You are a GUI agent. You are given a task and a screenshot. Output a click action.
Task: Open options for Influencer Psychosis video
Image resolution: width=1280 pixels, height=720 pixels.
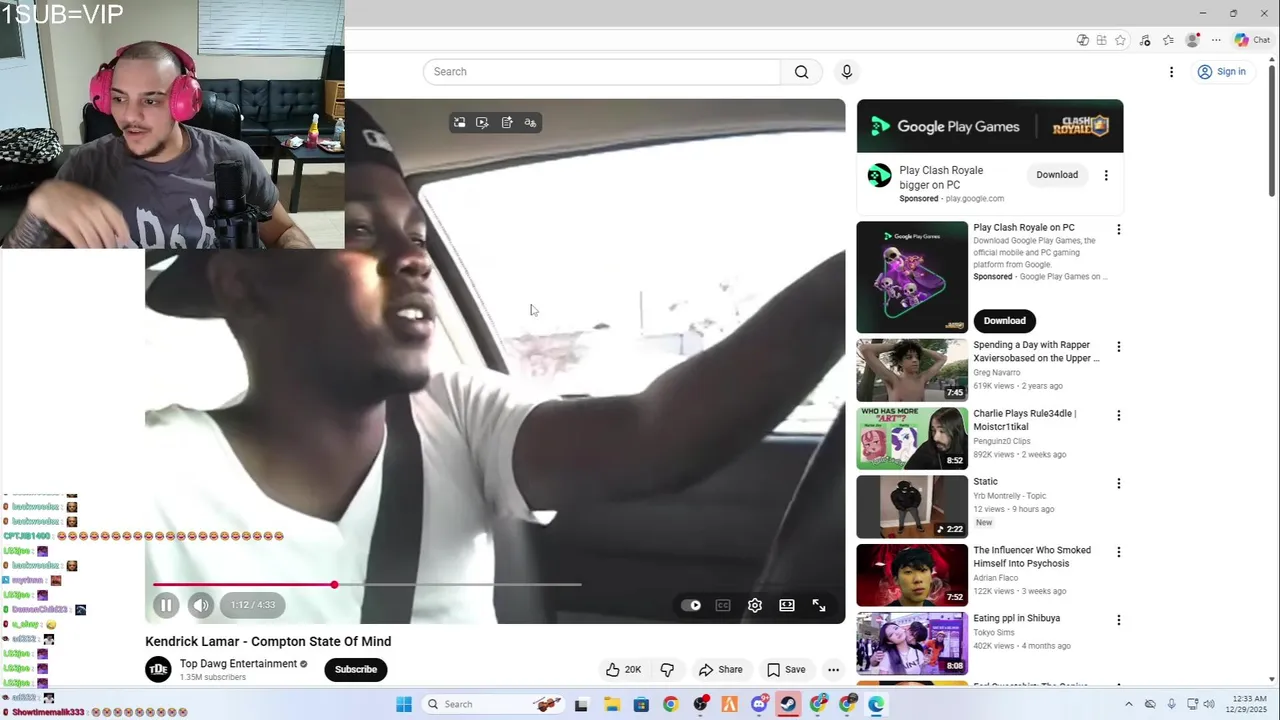pyautogui.click(x=1118, y=552)
